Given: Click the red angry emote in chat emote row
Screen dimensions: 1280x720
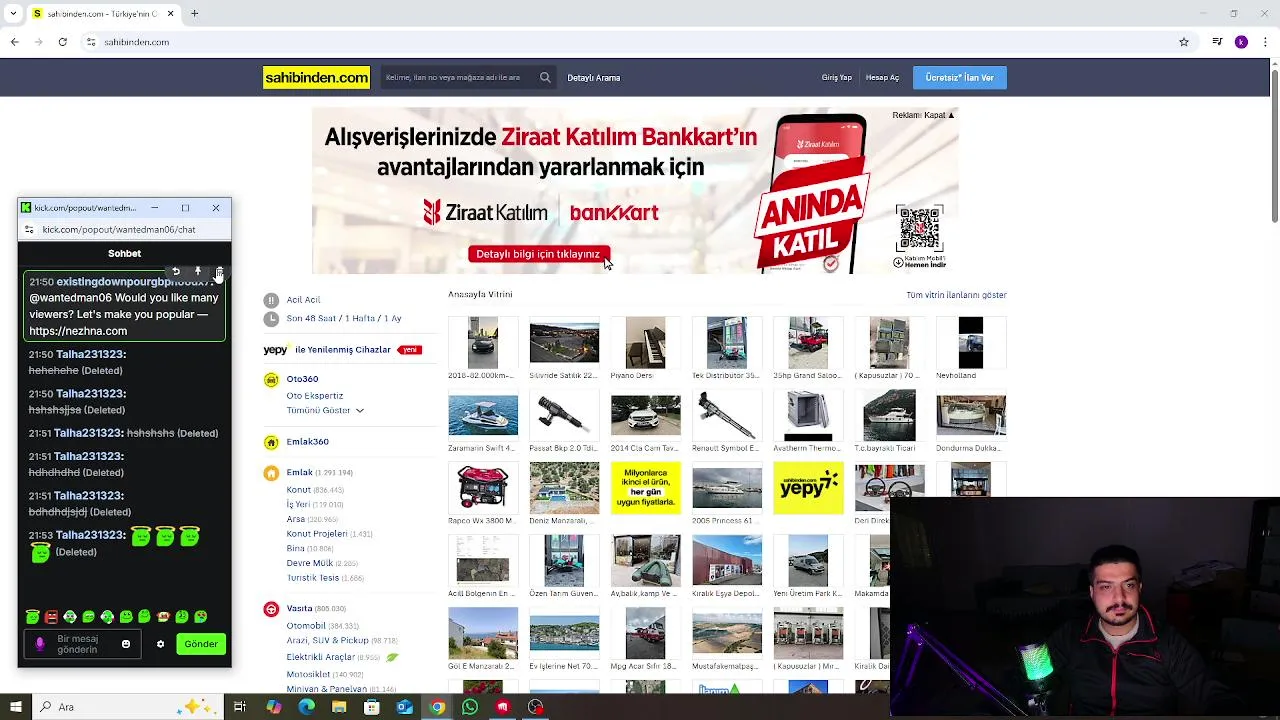Looking at the screenshot, I should click(x=51, y=617).
